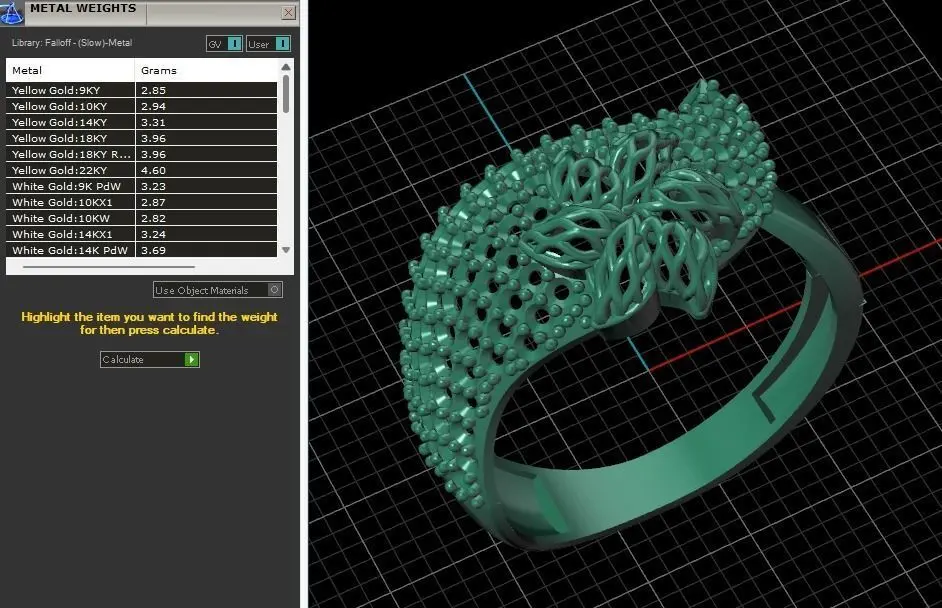942x608 pixels.
Task: Close the Metal Weights panel
Action: pos(288,12)
